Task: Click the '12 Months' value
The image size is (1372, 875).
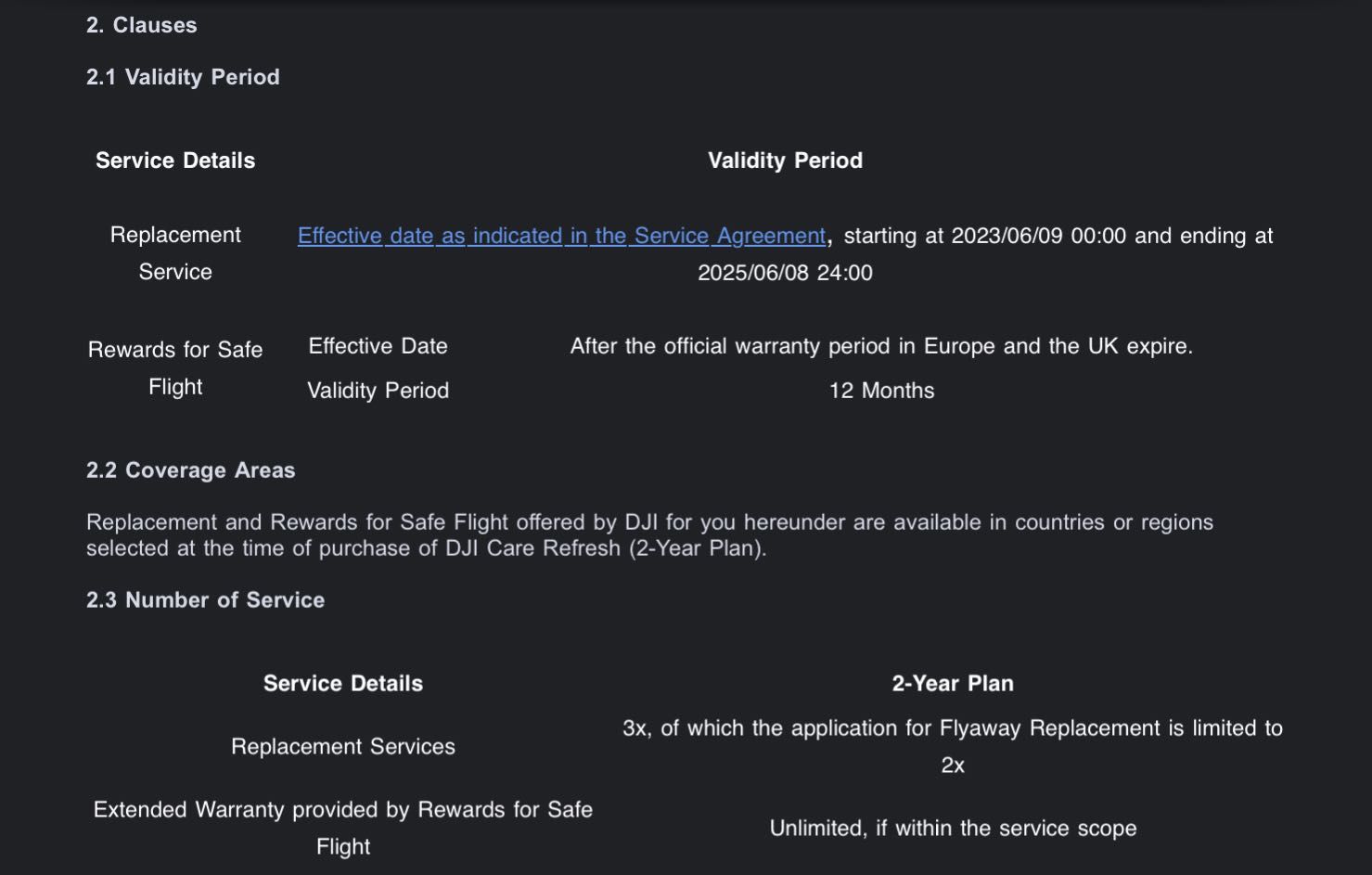Action: pos(881,391)
